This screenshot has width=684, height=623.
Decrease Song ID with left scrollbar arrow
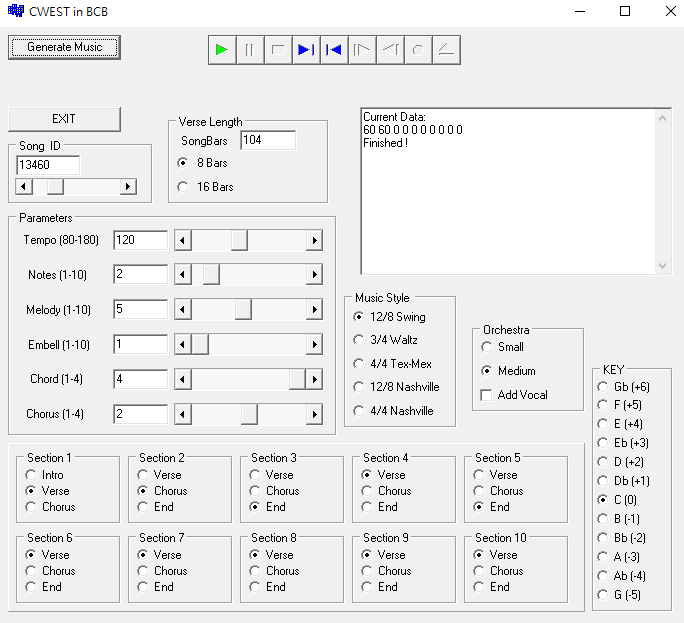pyautogui.click(x=24, y=186)
